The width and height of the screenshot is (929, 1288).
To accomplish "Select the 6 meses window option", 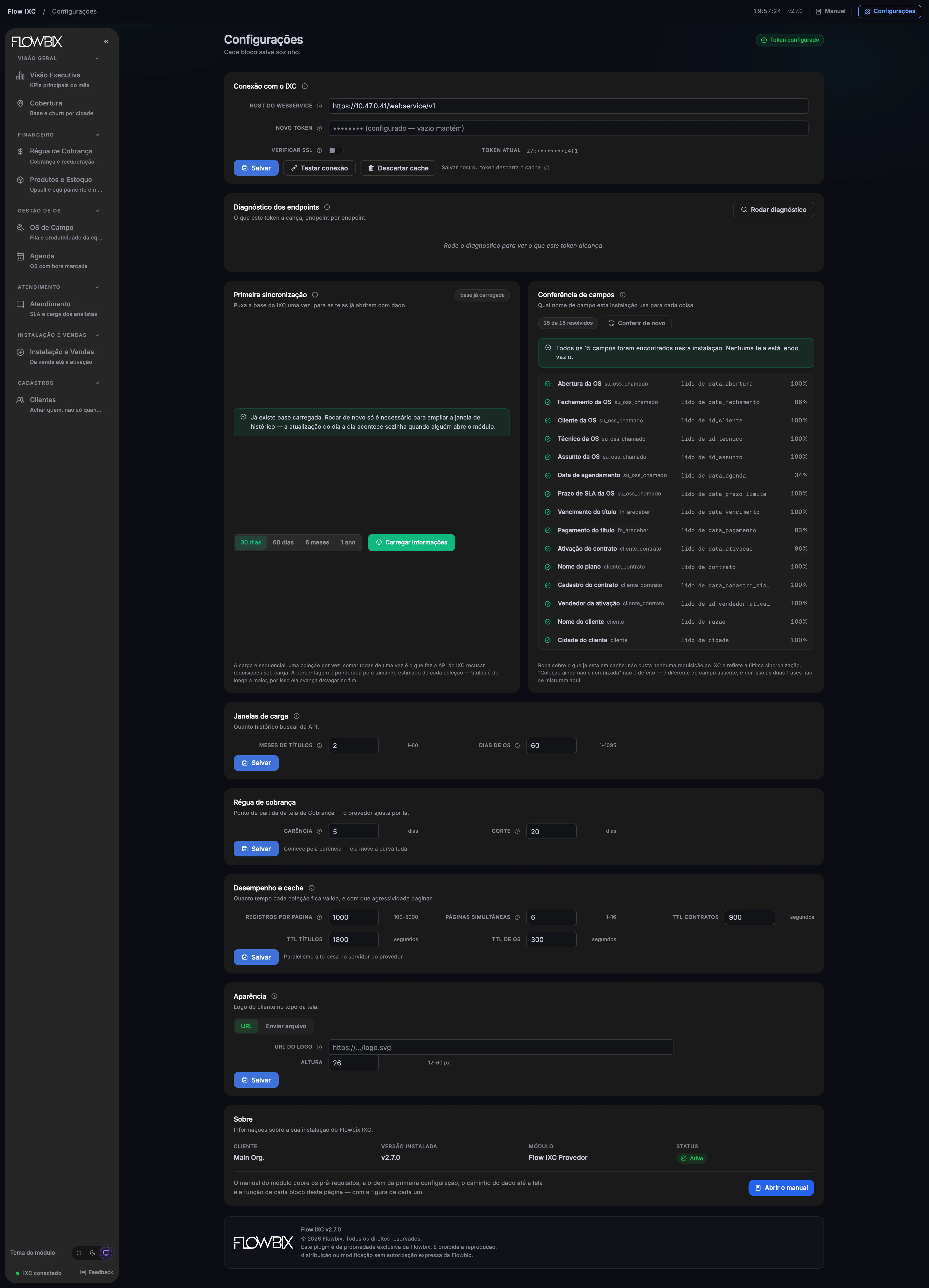I will [x=317, y=542].
